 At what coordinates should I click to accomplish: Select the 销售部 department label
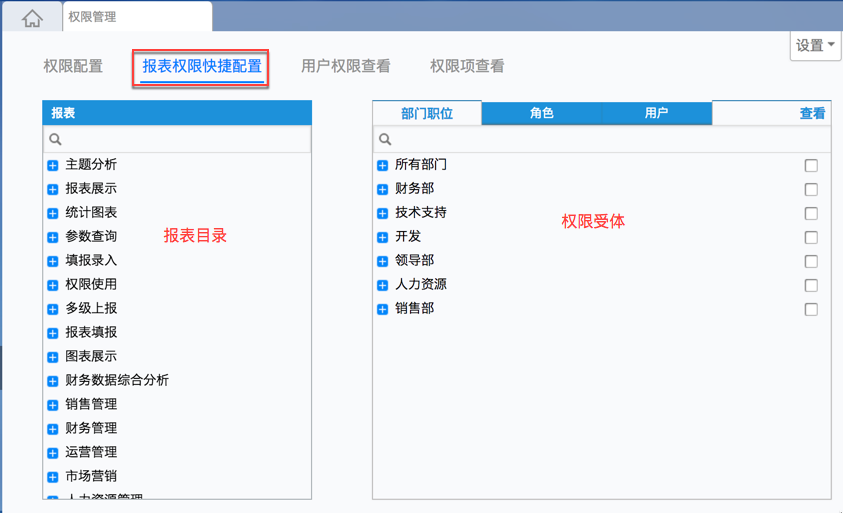[415, 308]
